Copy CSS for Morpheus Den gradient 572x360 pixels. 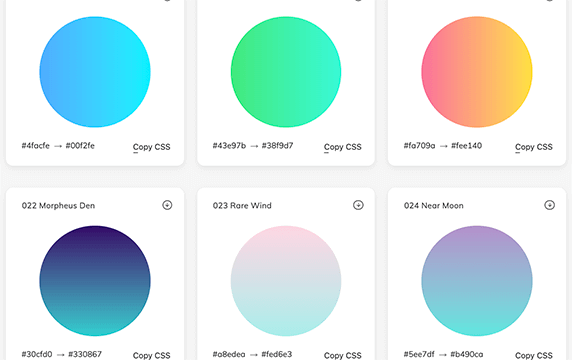(x=151, y=355)
